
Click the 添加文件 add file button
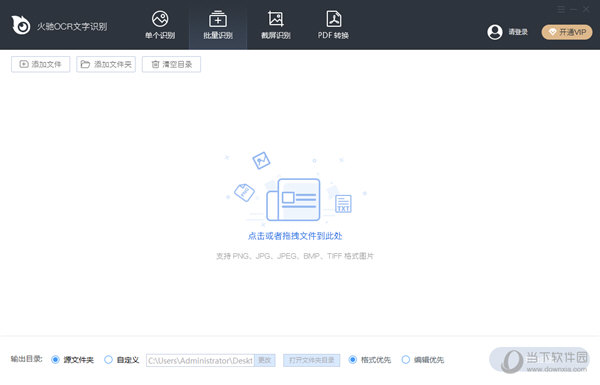(x=41, y=64)
